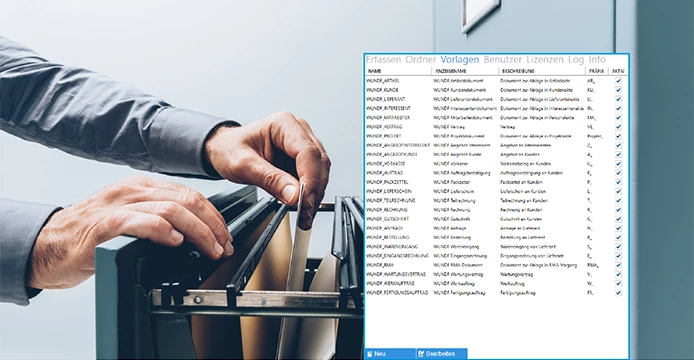Click 'WUNDF Eingangsrechnung' display name
The width and height of the screenshot is (694, 360).
tap(460, 256)
